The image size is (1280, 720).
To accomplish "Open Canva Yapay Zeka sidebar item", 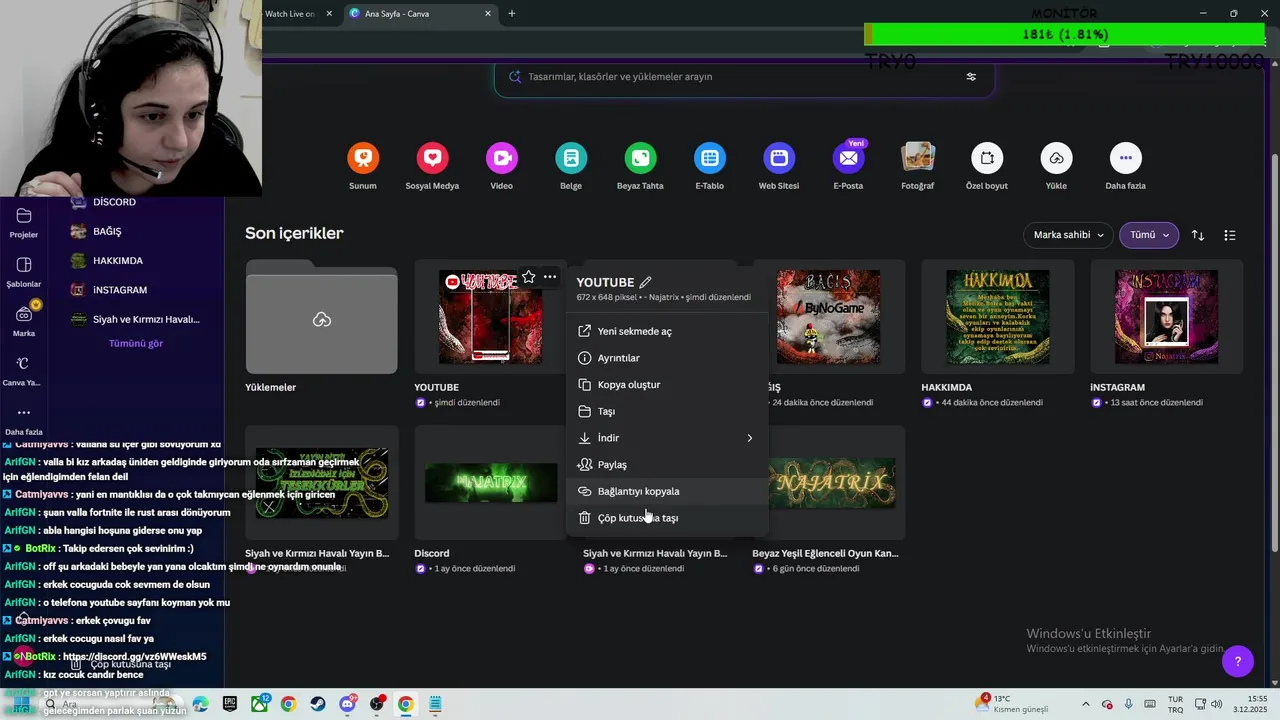I will point(22,371).
